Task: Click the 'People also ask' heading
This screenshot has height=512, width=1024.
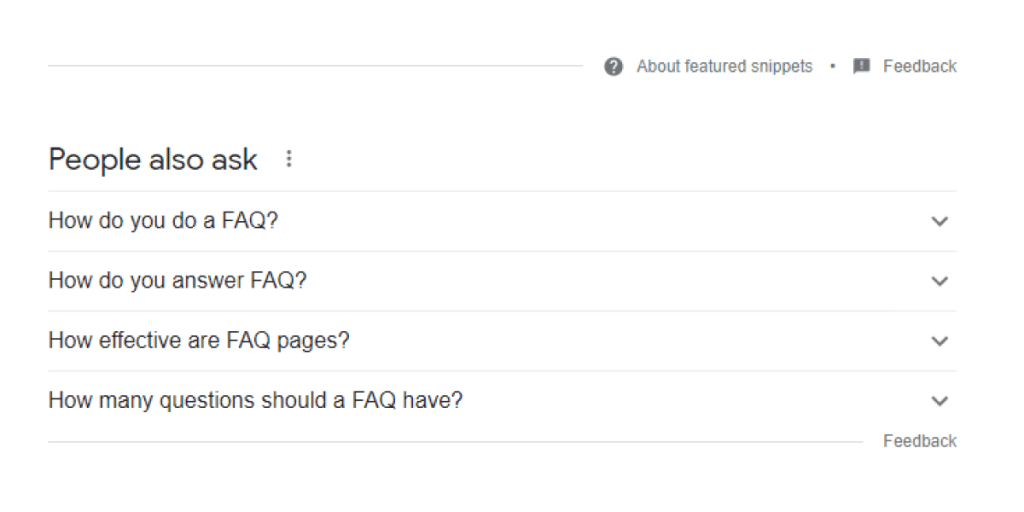Action: click(153, 159)
